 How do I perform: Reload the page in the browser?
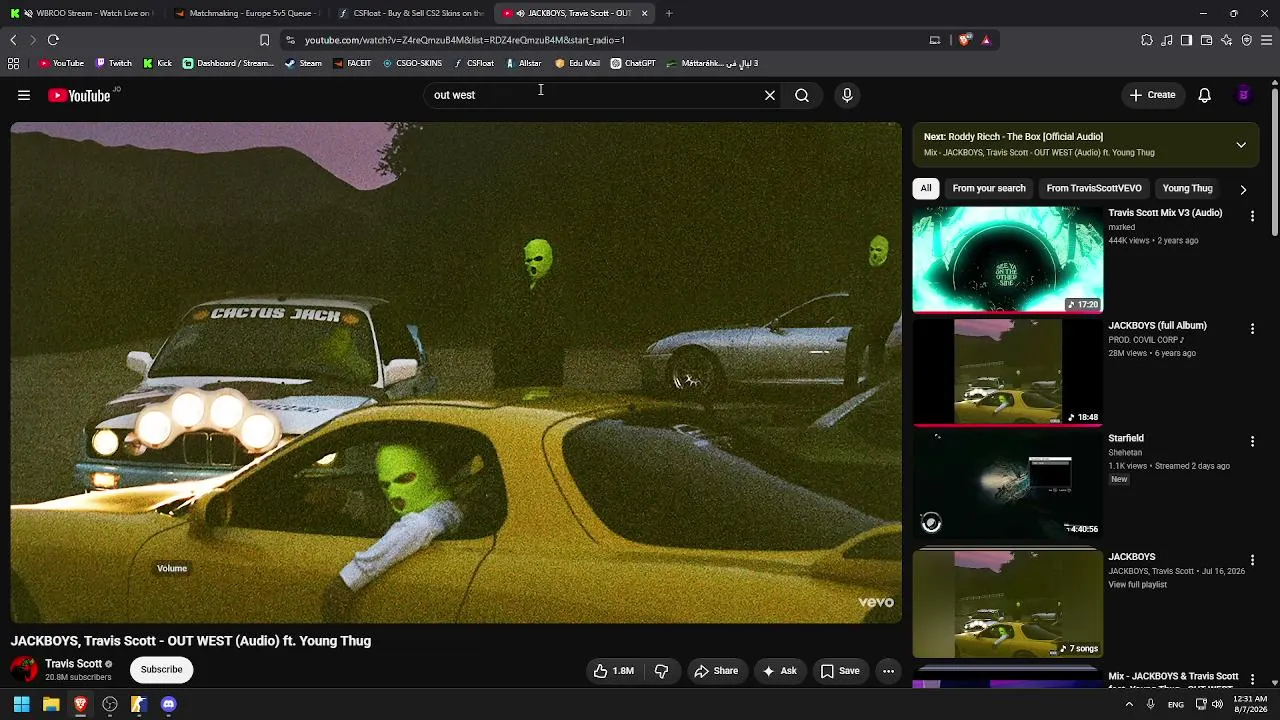point(53,40)
